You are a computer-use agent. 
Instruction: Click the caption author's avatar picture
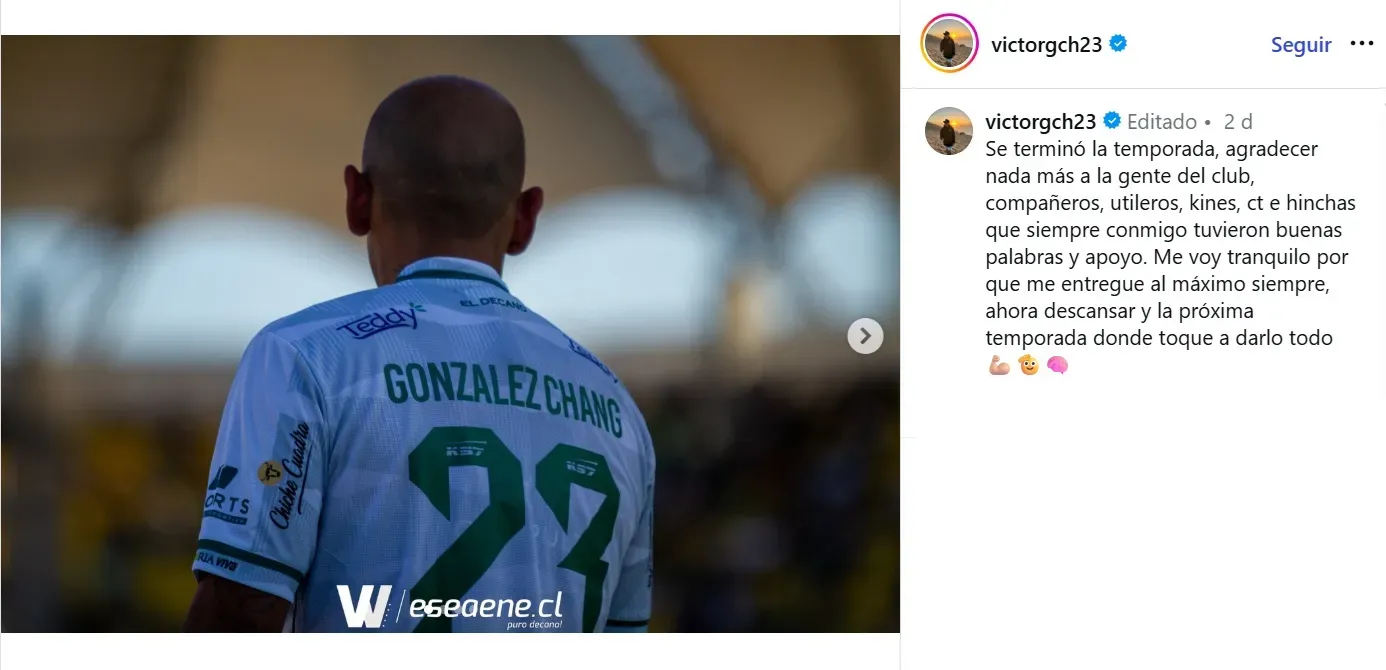click(x=949, y=131)
